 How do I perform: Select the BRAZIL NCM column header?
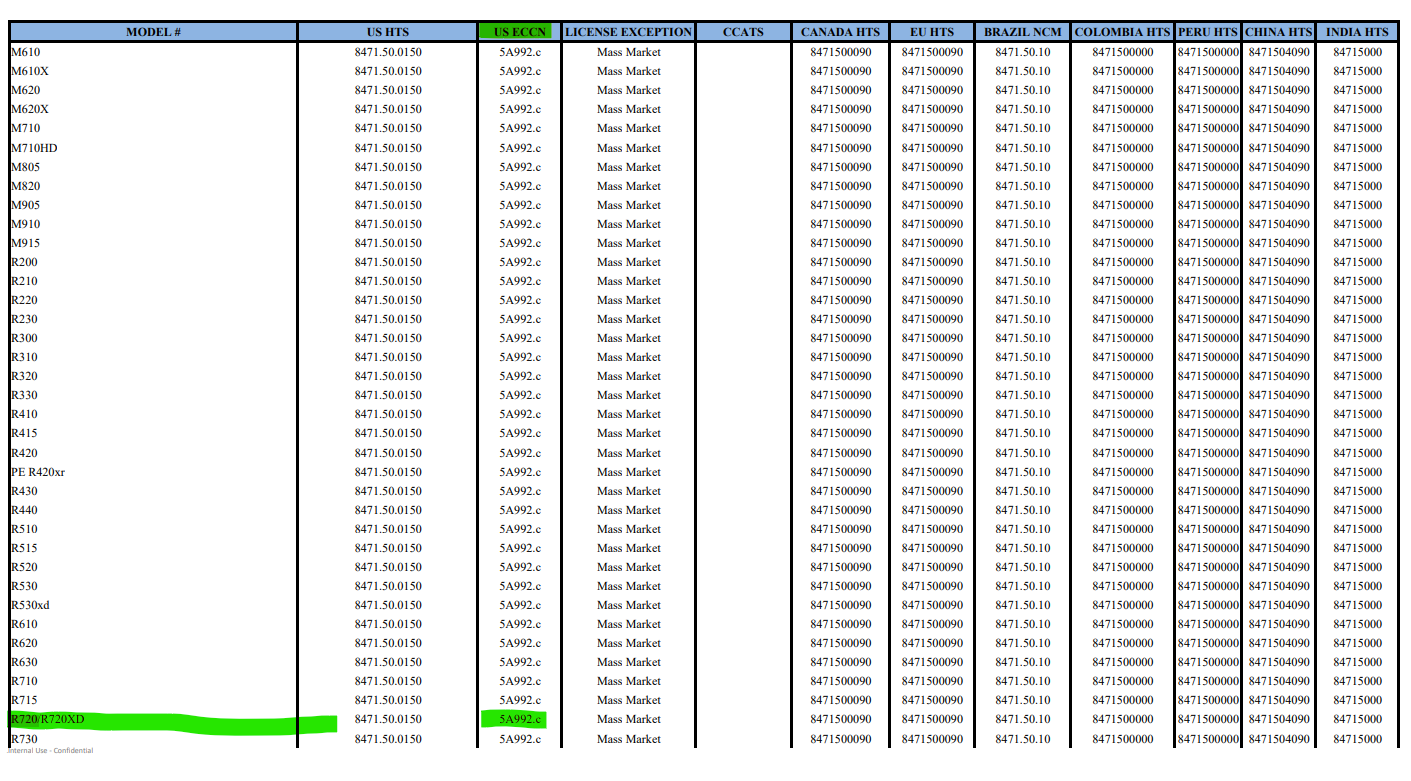click(x=1022, y=32)
